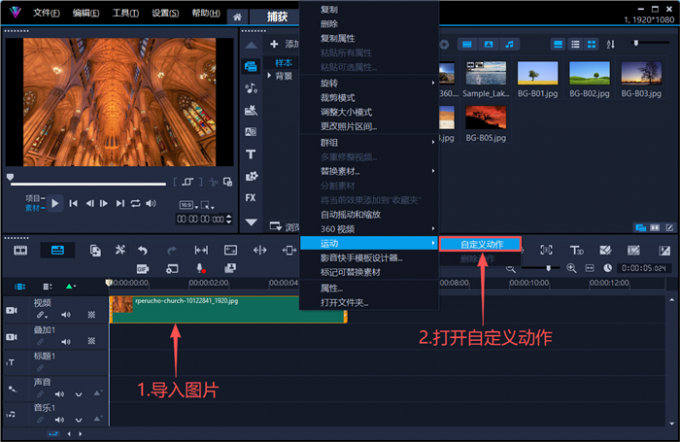Switch library to list view
Image resolution: width=680 pixels, height=442 pixels.
575,44
